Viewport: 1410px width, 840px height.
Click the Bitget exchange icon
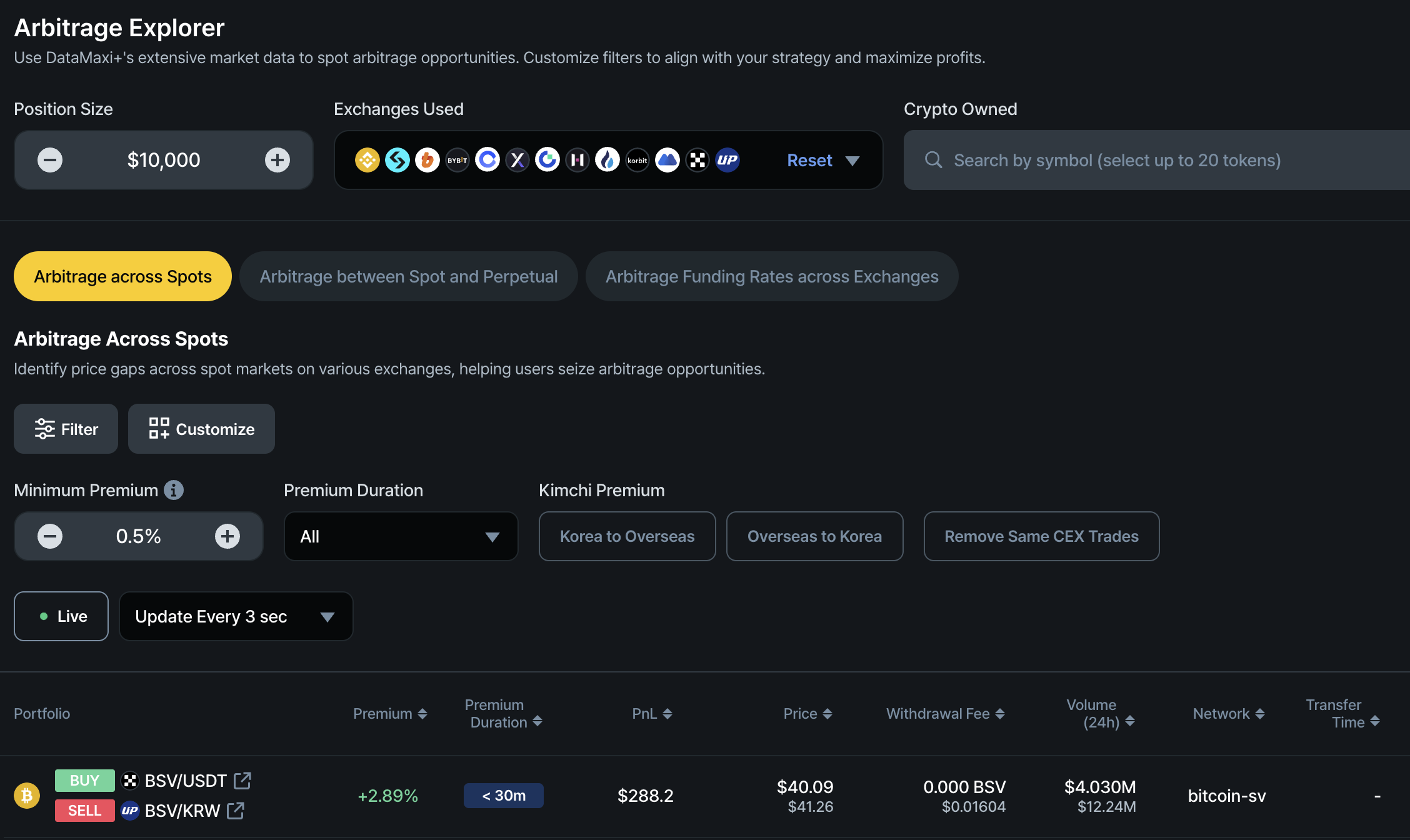[397, 160]
